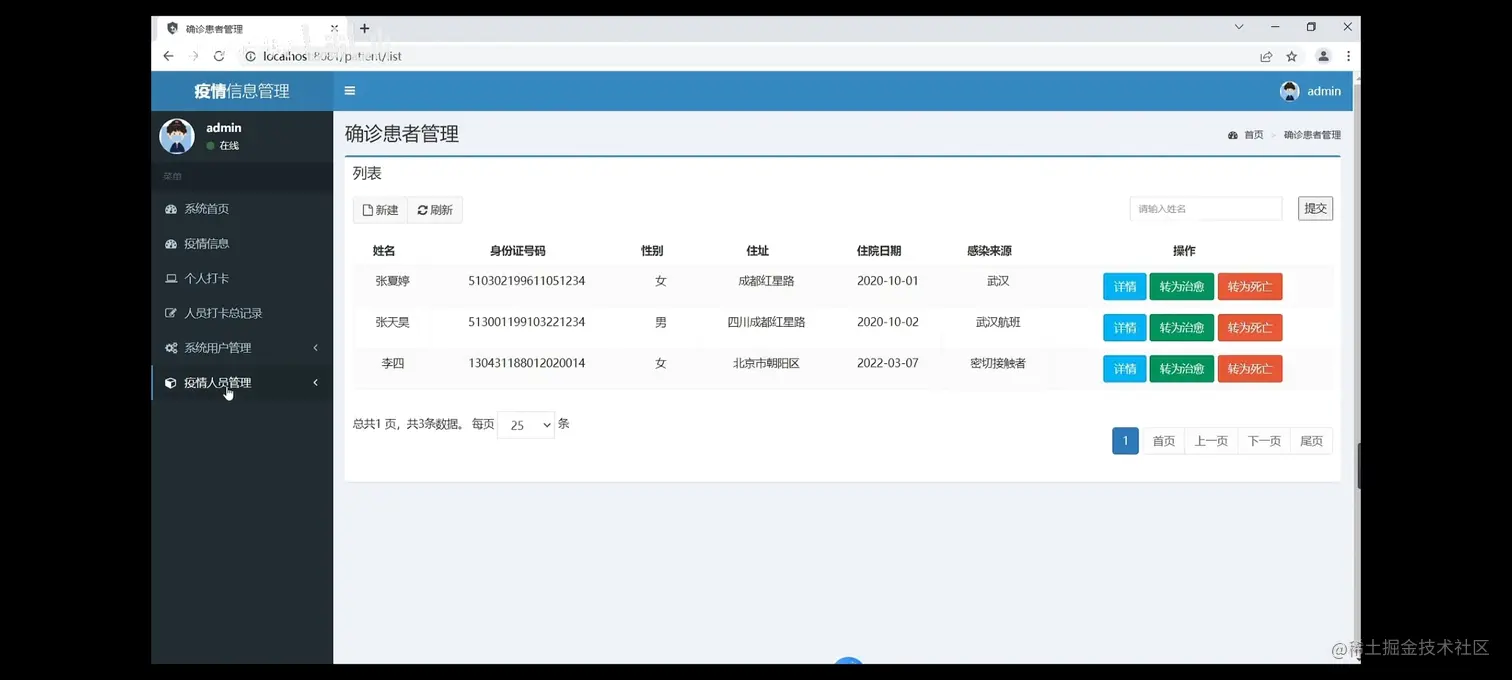Viewport: 1512px width, 680px height.
Task: Click ID cell 510302199611051234
Action: (x=527, y=281)
